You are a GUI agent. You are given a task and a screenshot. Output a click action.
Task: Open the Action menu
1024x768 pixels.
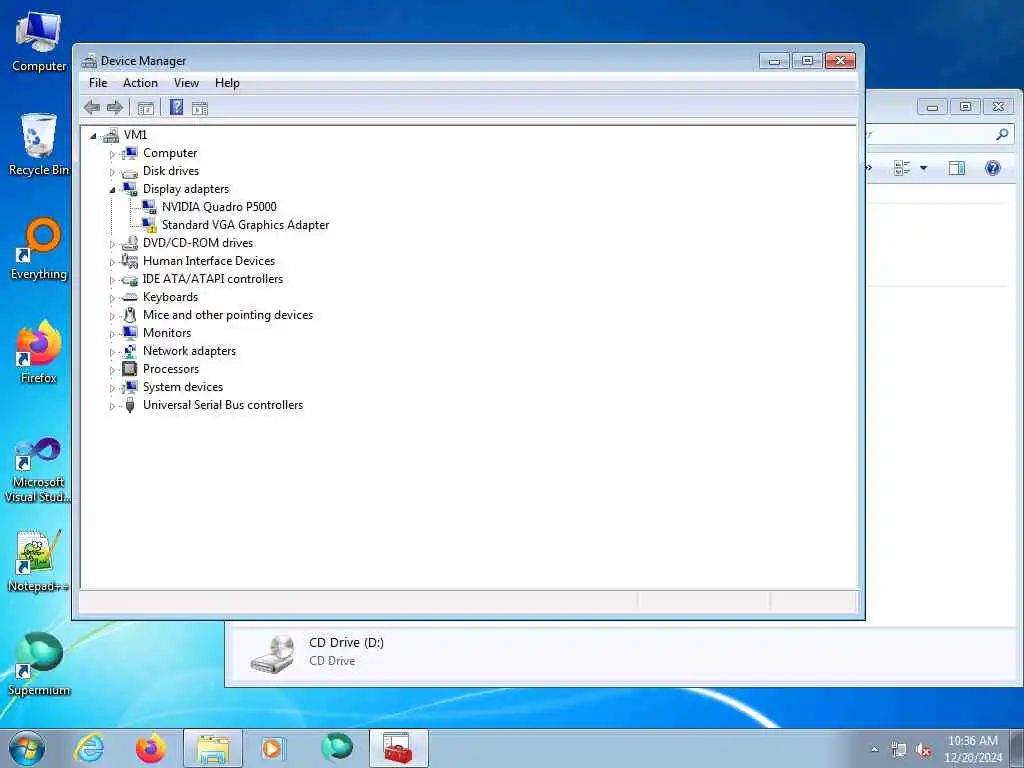(x=140, y=83)
